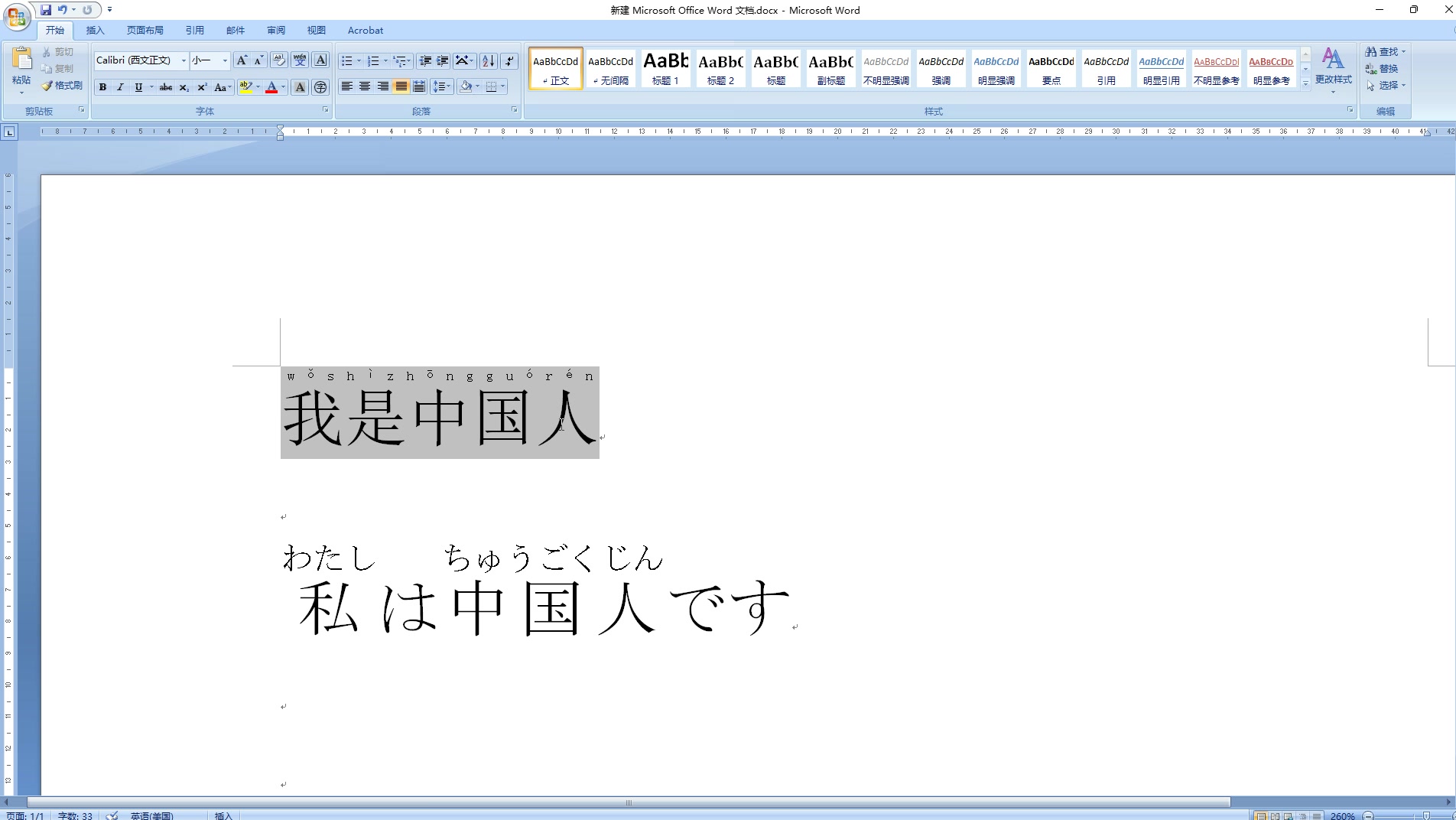Screen dimensions: 1456x820
Task: Click the 260% zoom level indicator
Action: (1342, 815)
